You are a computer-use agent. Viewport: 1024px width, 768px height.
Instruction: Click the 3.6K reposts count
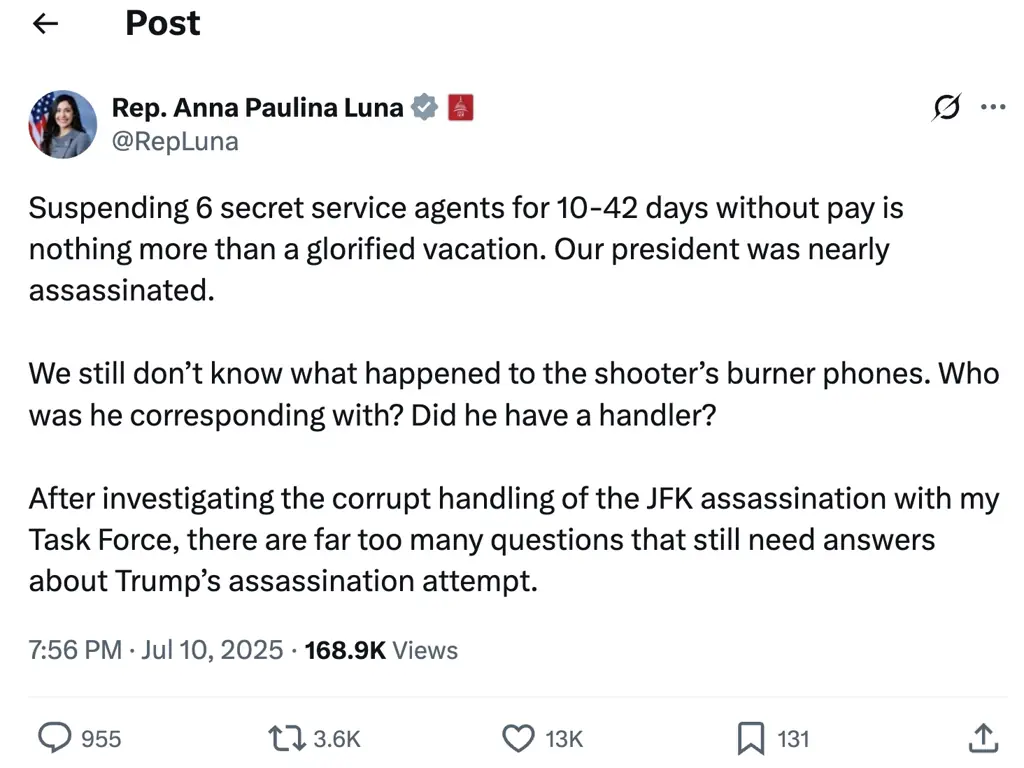[337, 738]
